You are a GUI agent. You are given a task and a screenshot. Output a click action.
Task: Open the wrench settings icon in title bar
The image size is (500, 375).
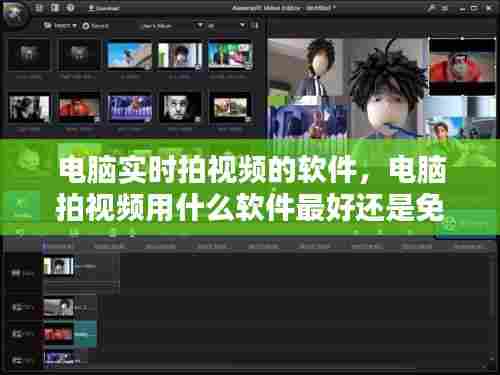click(x=431, y=8)
